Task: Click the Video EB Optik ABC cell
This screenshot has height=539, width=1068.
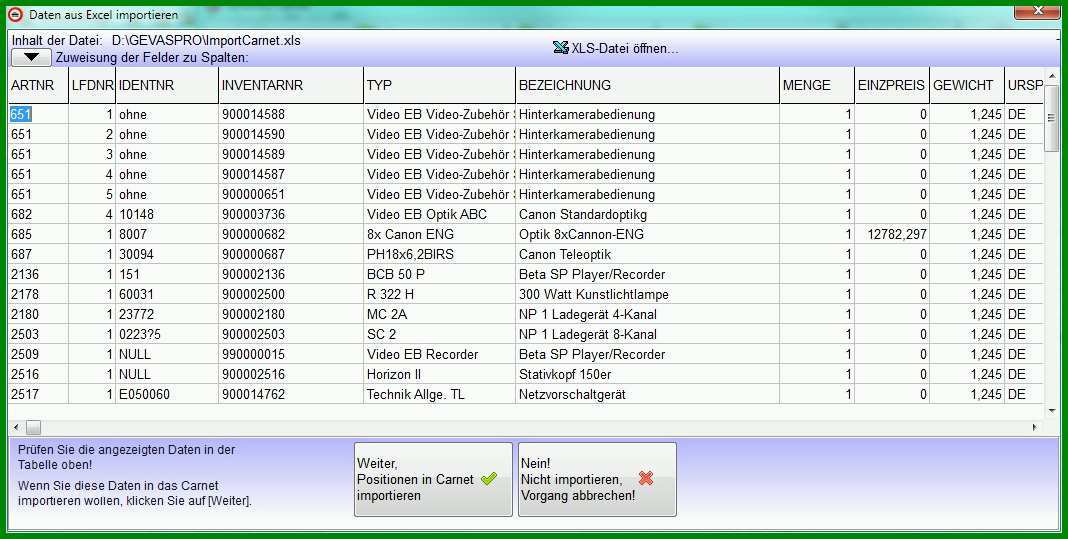Action: (440, 214)
